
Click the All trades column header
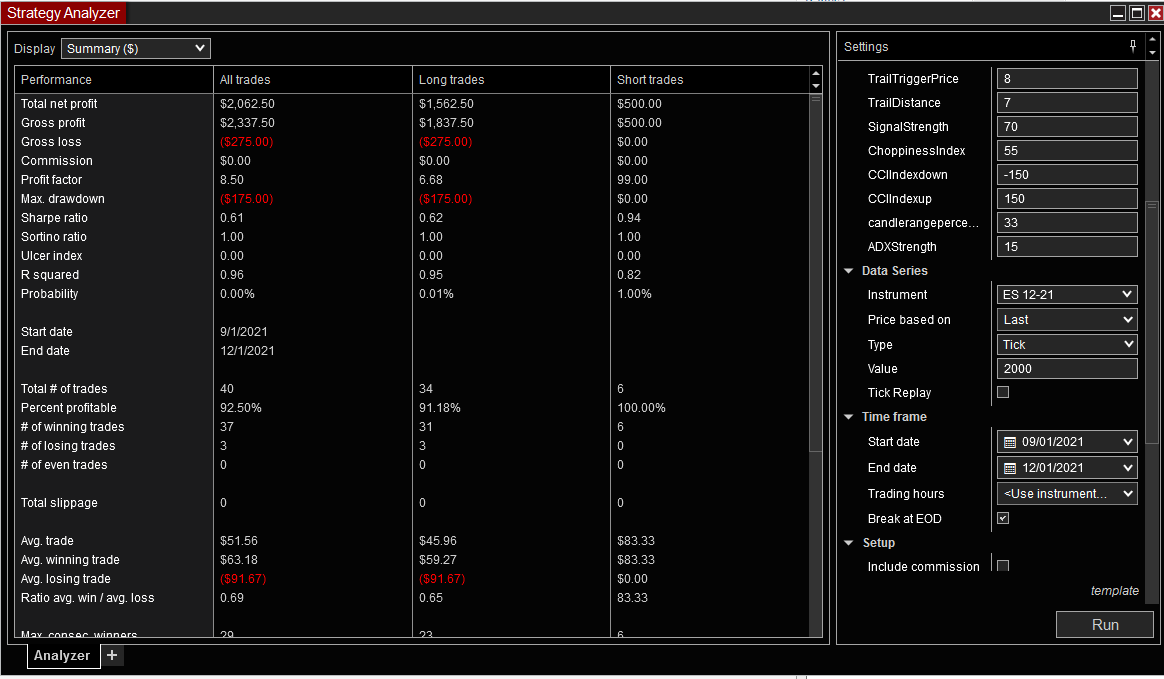pos(313,79)
